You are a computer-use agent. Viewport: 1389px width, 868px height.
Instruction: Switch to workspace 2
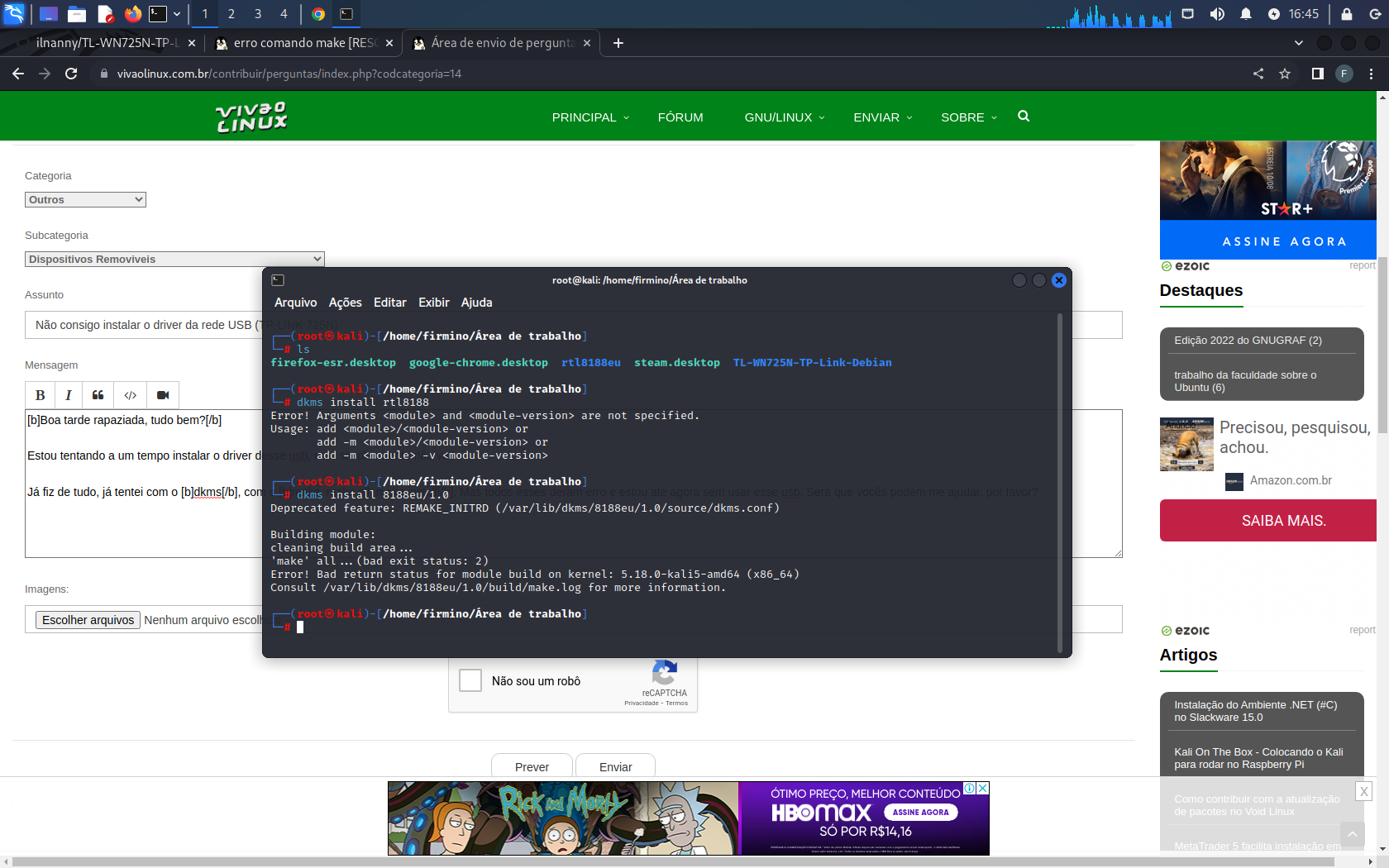[x=231, y=14]
